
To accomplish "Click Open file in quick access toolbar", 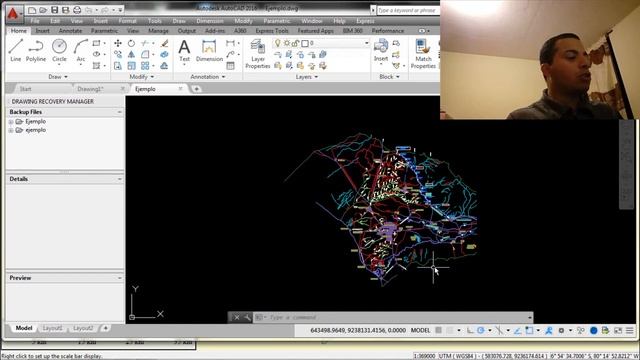I will (x=43, y=10).
